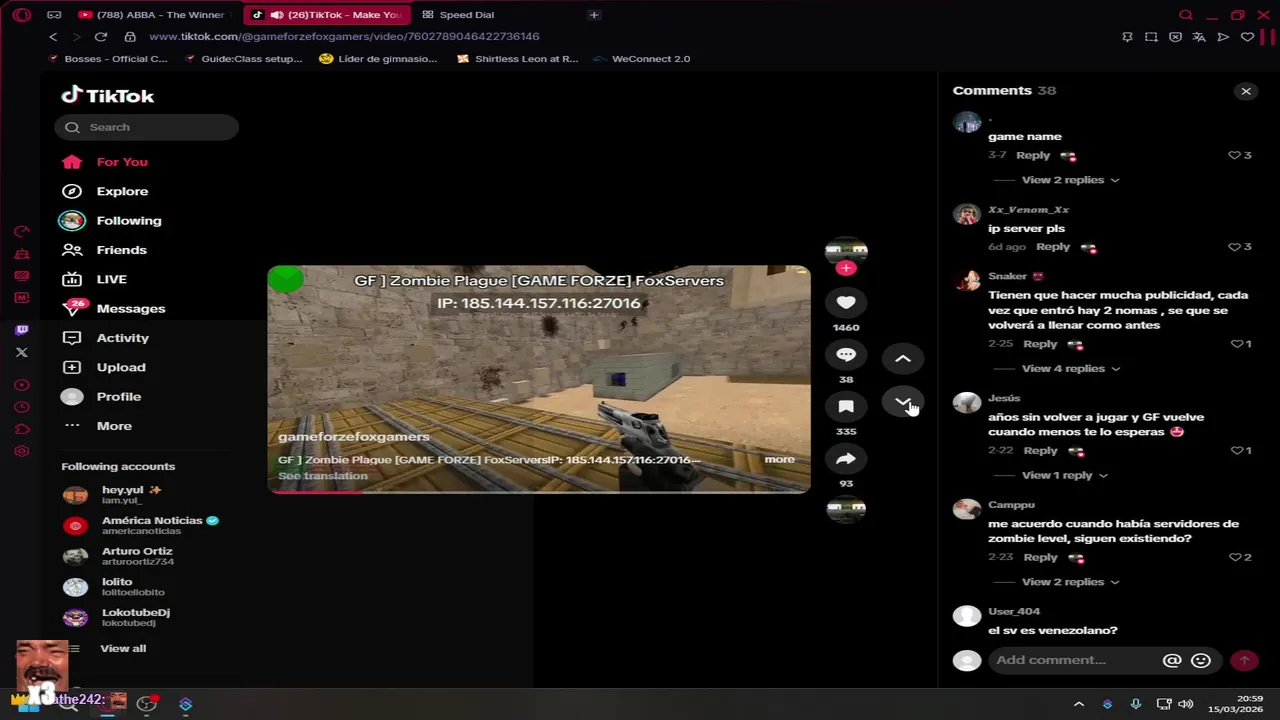Follow creator with red plus button
The width and height of the screenshot is (1280, 720).
(846, 268)
